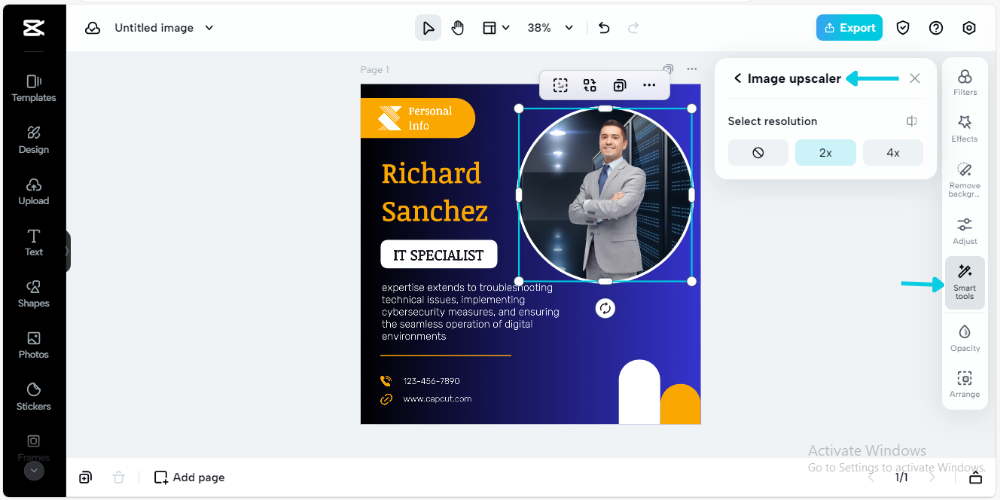
Task: Undo the last action
Action: (604, 28)
